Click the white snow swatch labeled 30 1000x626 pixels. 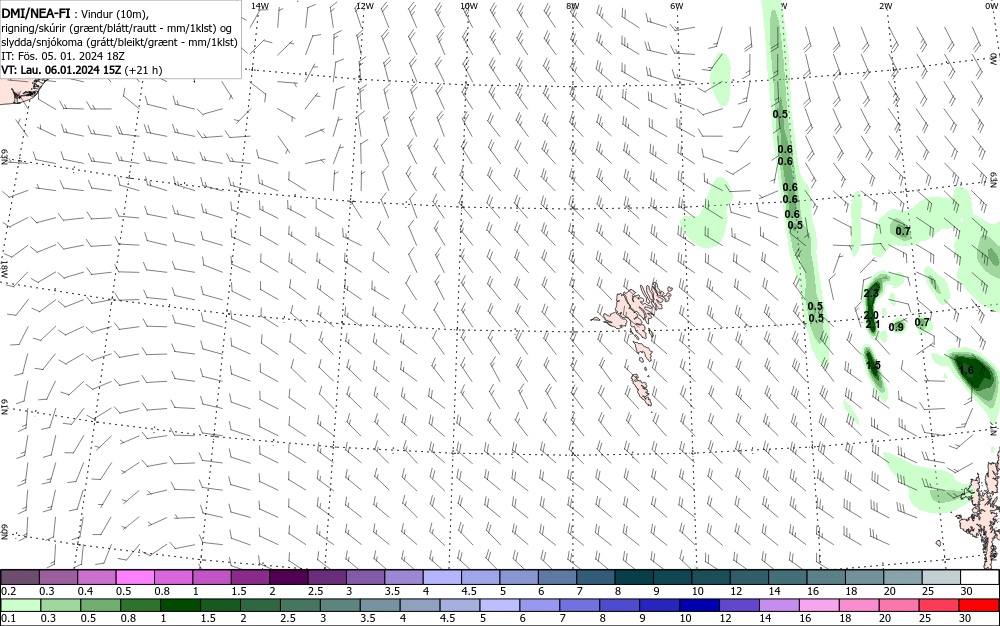[980, 577]
